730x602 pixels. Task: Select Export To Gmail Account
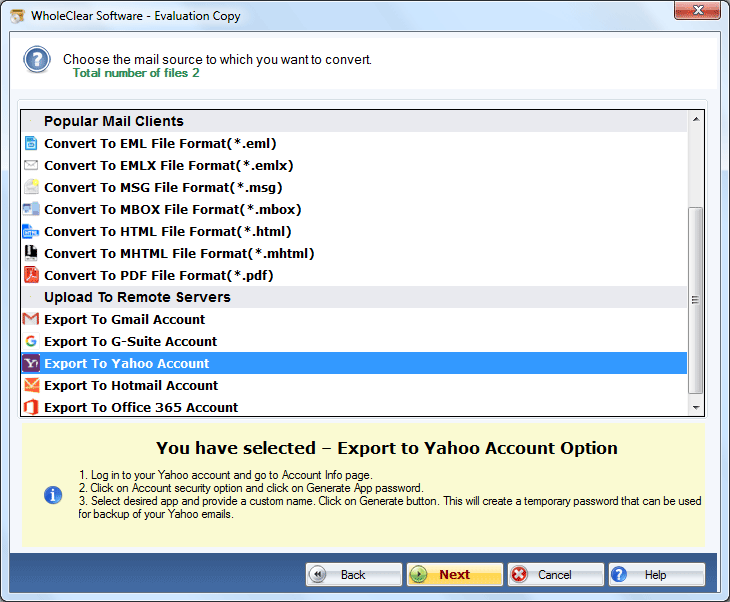tap(354, 319)
